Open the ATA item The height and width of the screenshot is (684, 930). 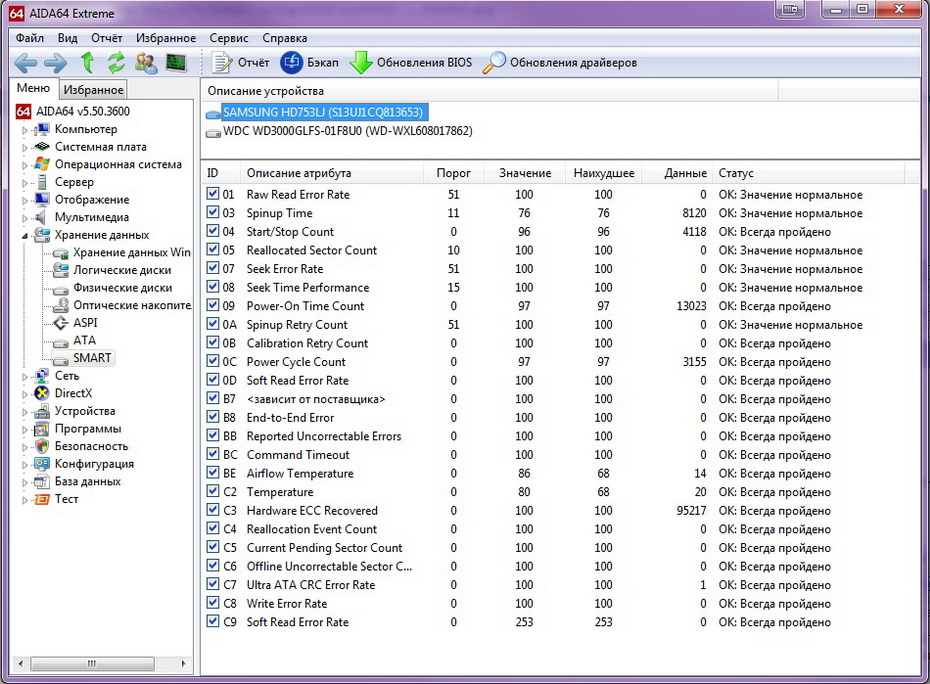tap(84, 341)
